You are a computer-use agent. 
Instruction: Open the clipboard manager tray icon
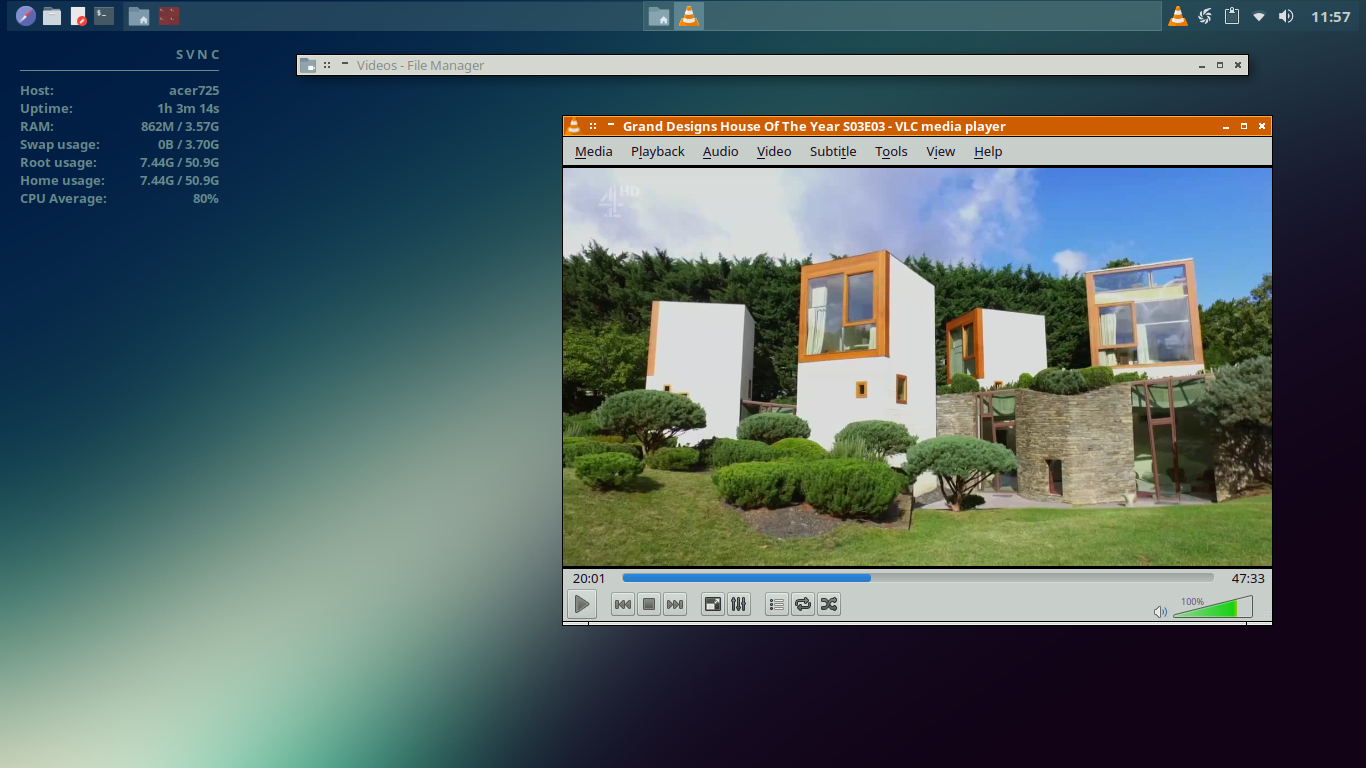tap(1232, 16)
